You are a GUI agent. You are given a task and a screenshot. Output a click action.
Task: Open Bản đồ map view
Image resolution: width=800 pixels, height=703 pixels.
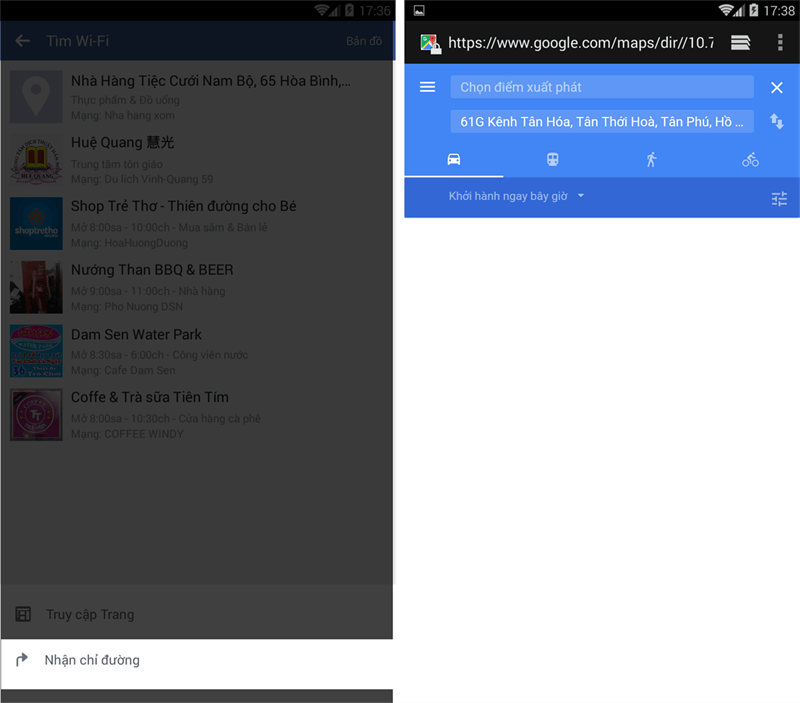364,41
